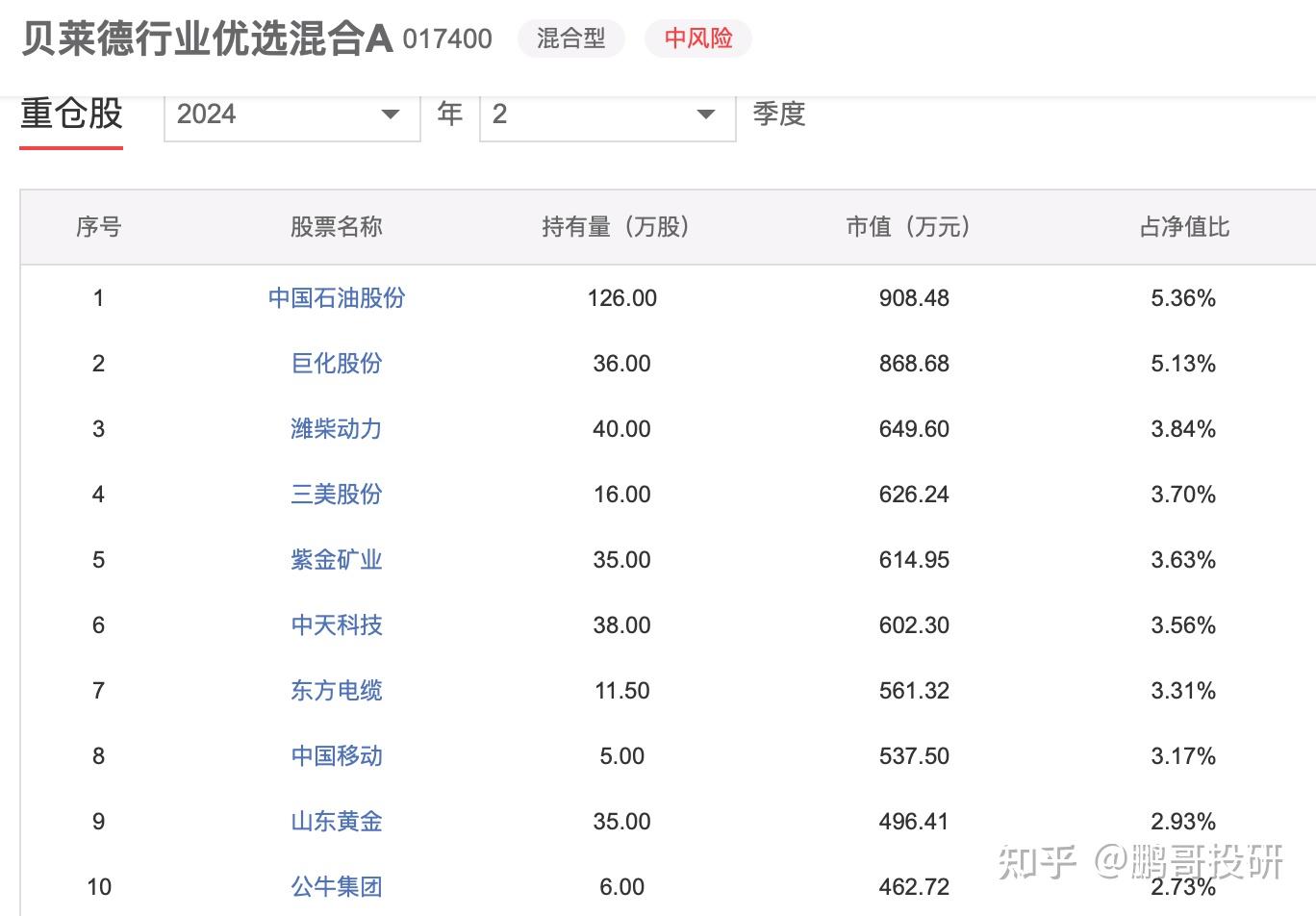Click the market value 496.41

tap(914, 822)
